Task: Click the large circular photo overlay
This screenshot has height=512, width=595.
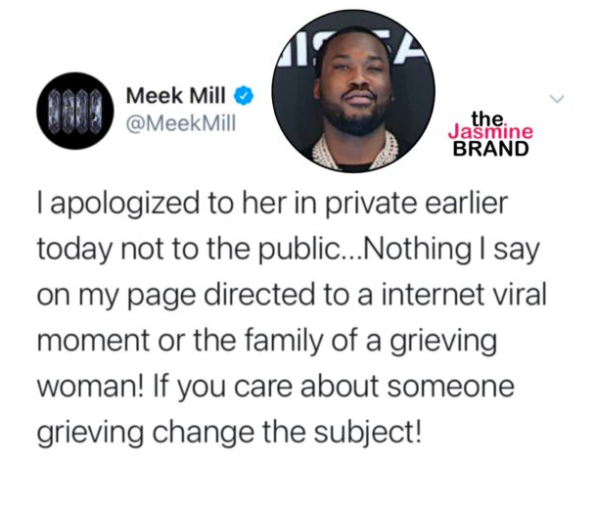Action: [354, 91]
